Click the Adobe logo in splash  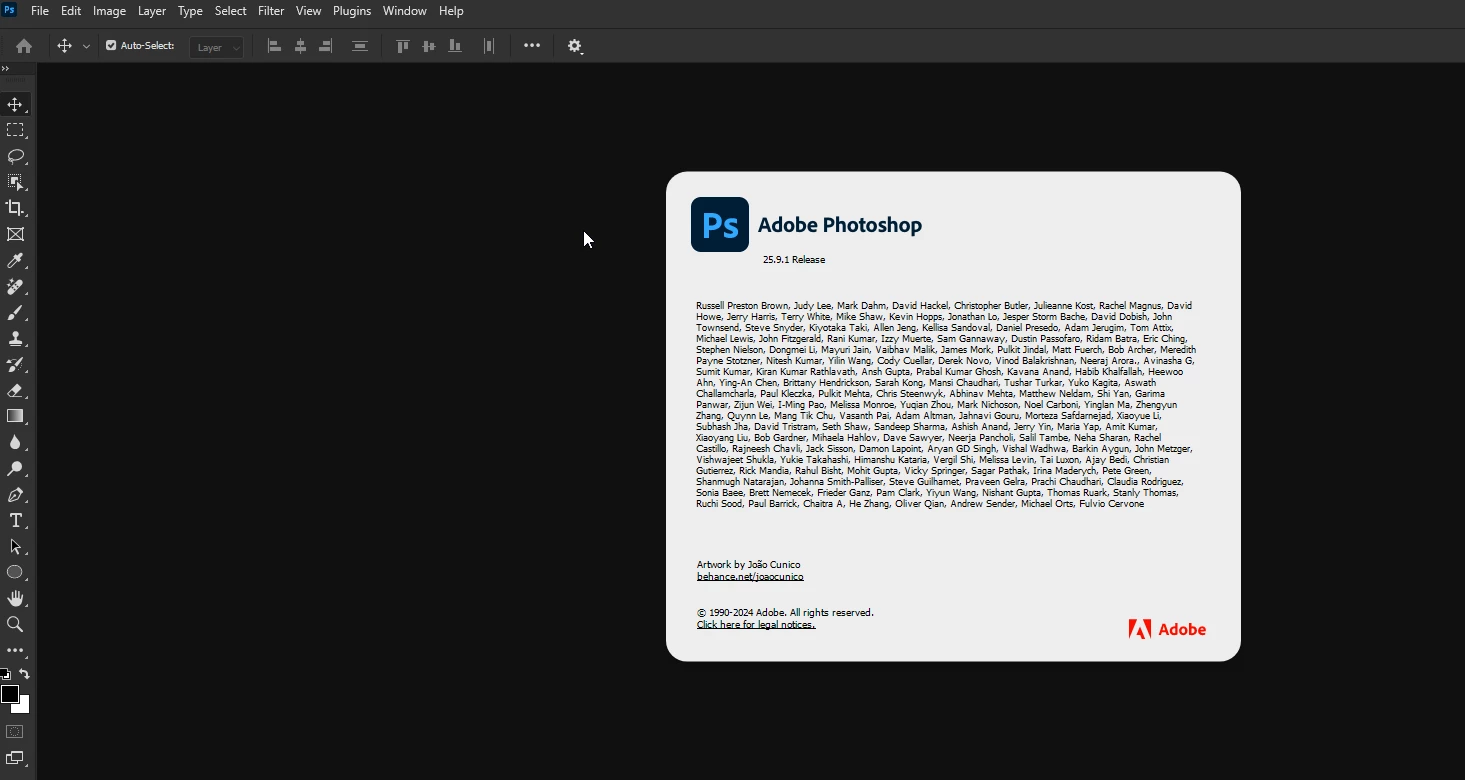pyautogui.click(x=1168, y=629)
